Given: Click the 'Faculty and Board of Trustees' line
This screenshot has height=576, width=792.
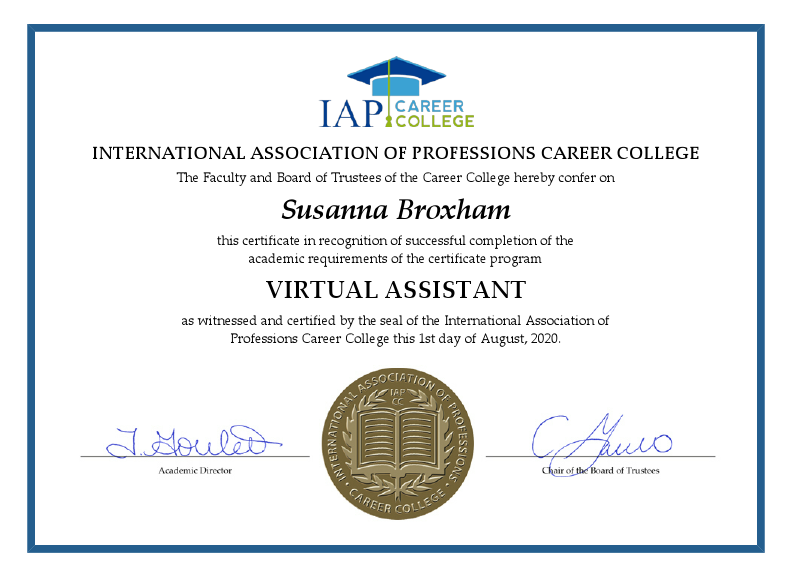Looking at the screenshot, I should tap(395, 178).
